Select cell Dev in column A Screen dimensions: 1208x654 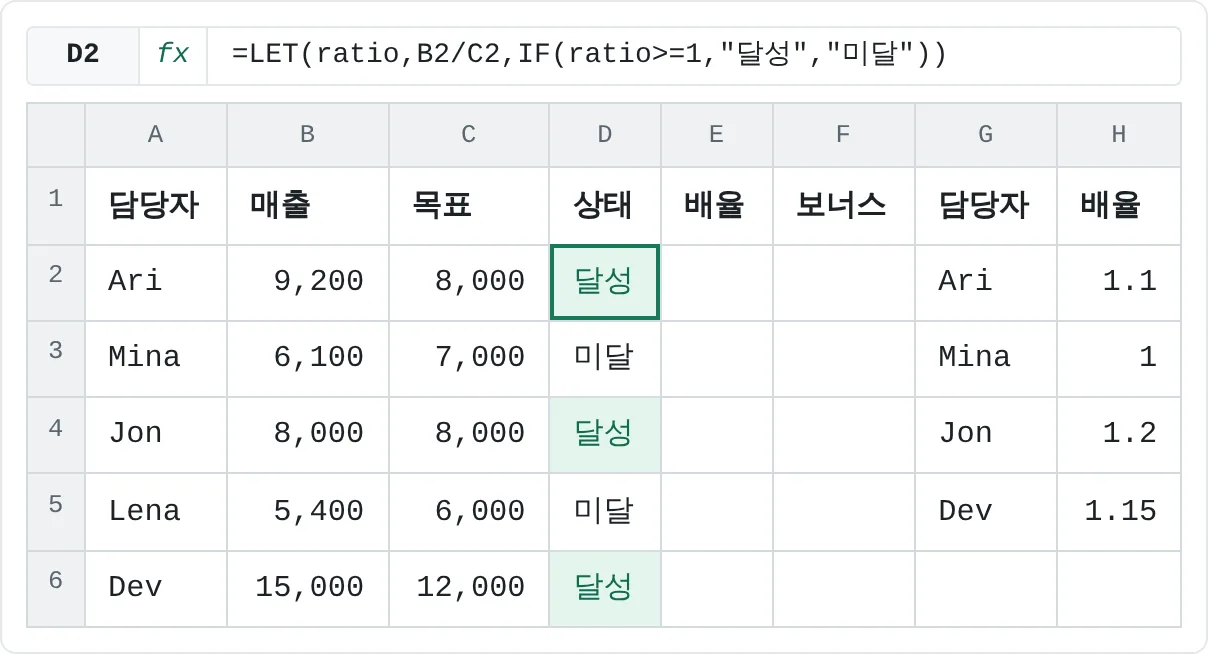(156, 588)
